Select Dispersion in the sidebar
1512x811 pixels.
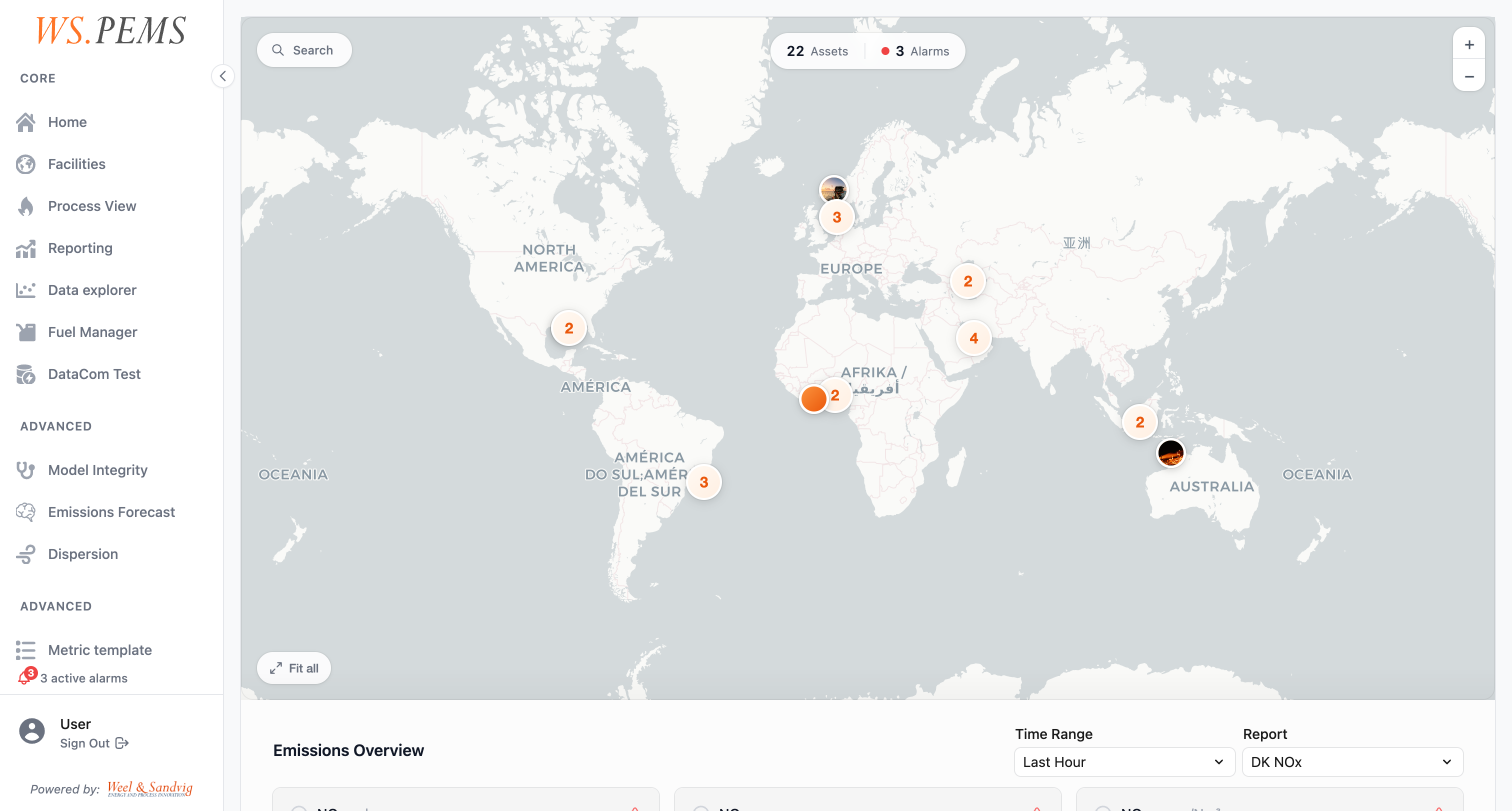(x=83, y=554)
